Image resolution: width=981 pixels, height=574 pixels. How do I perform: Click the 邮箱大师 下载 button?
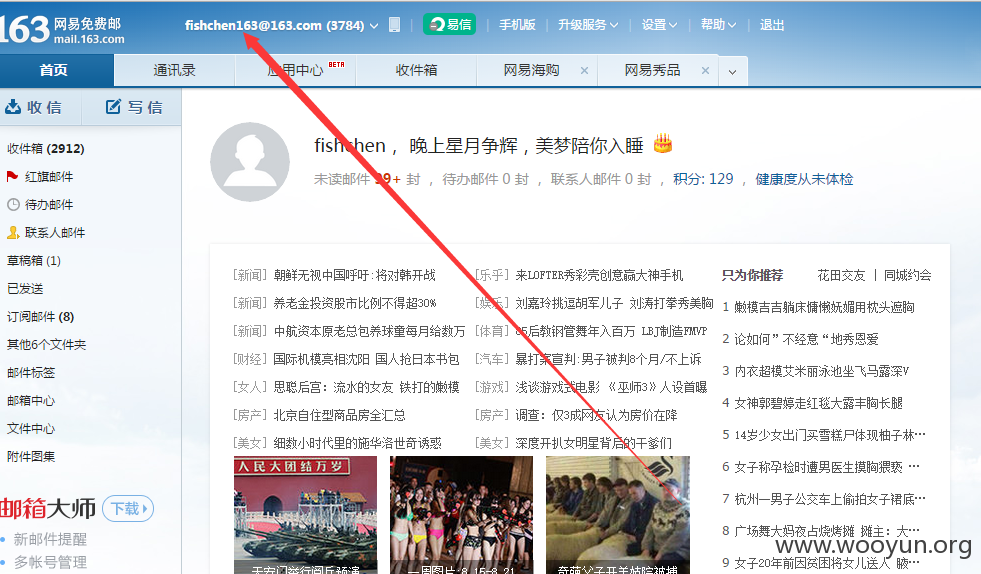click(x=128, y=508)
